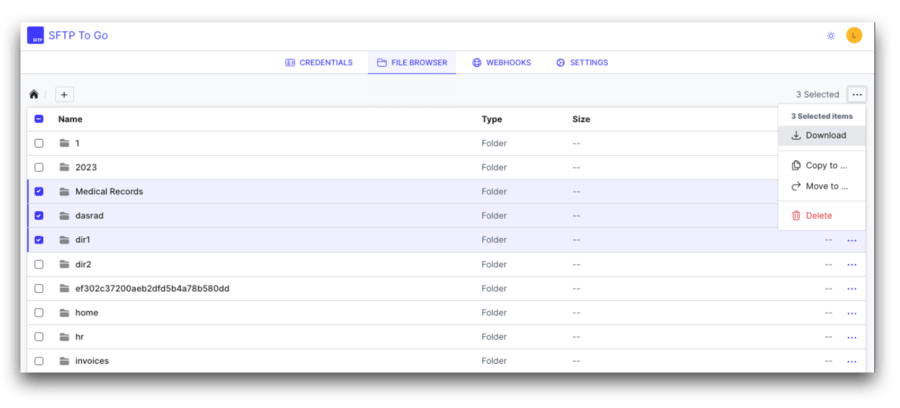Click the folder icon of ef302c37200aeb2dfd5b4a78b580dd row
900x408 pixels.
[64, 289]
